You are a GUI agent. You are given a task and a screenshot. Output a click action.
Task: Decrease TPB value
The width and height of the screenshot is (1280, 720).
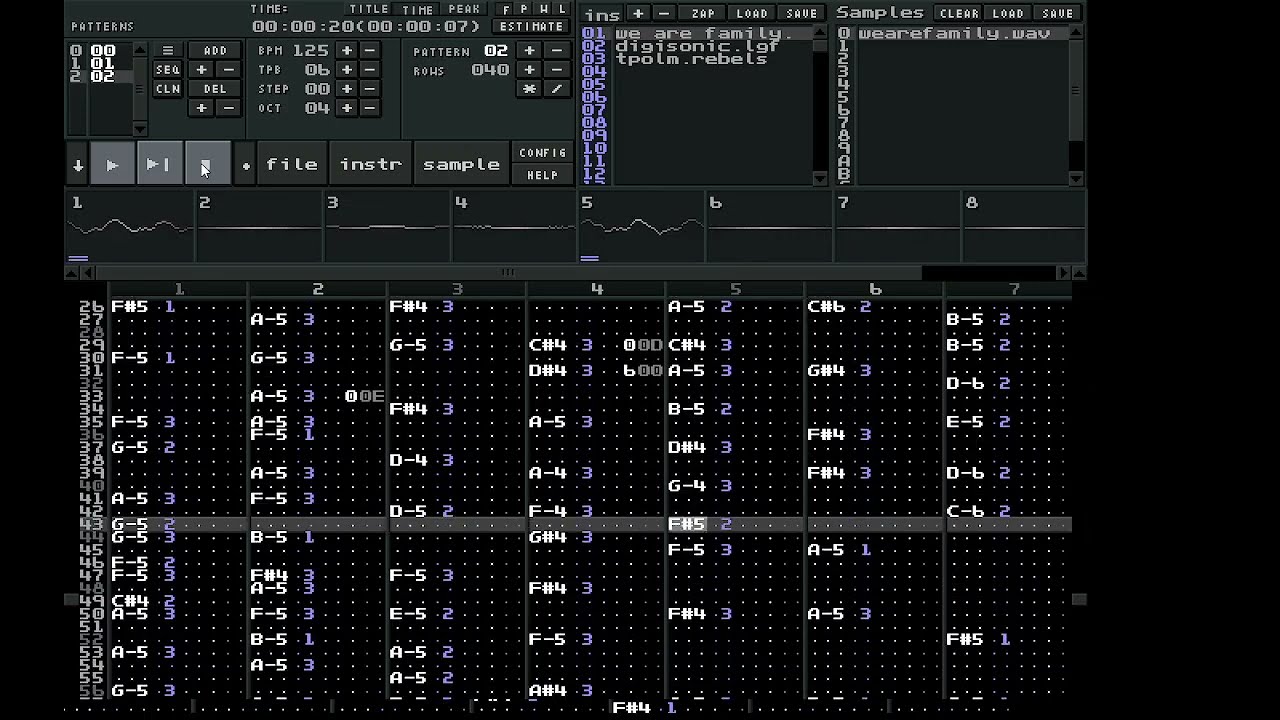click(370, 70)
